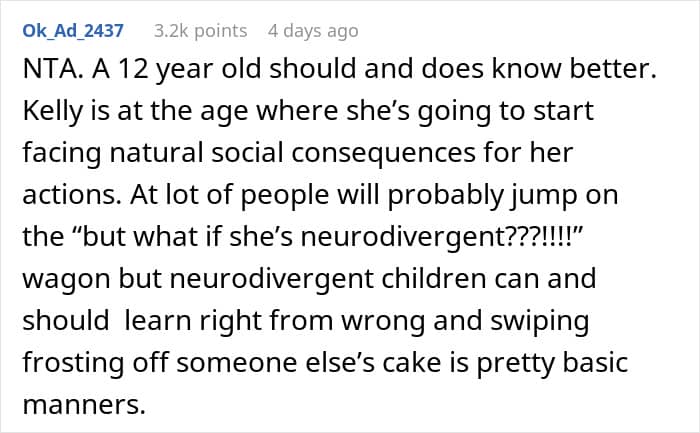Click the name 'Kelly' in the comment
The image size is (700, 433).
(53, 111)
